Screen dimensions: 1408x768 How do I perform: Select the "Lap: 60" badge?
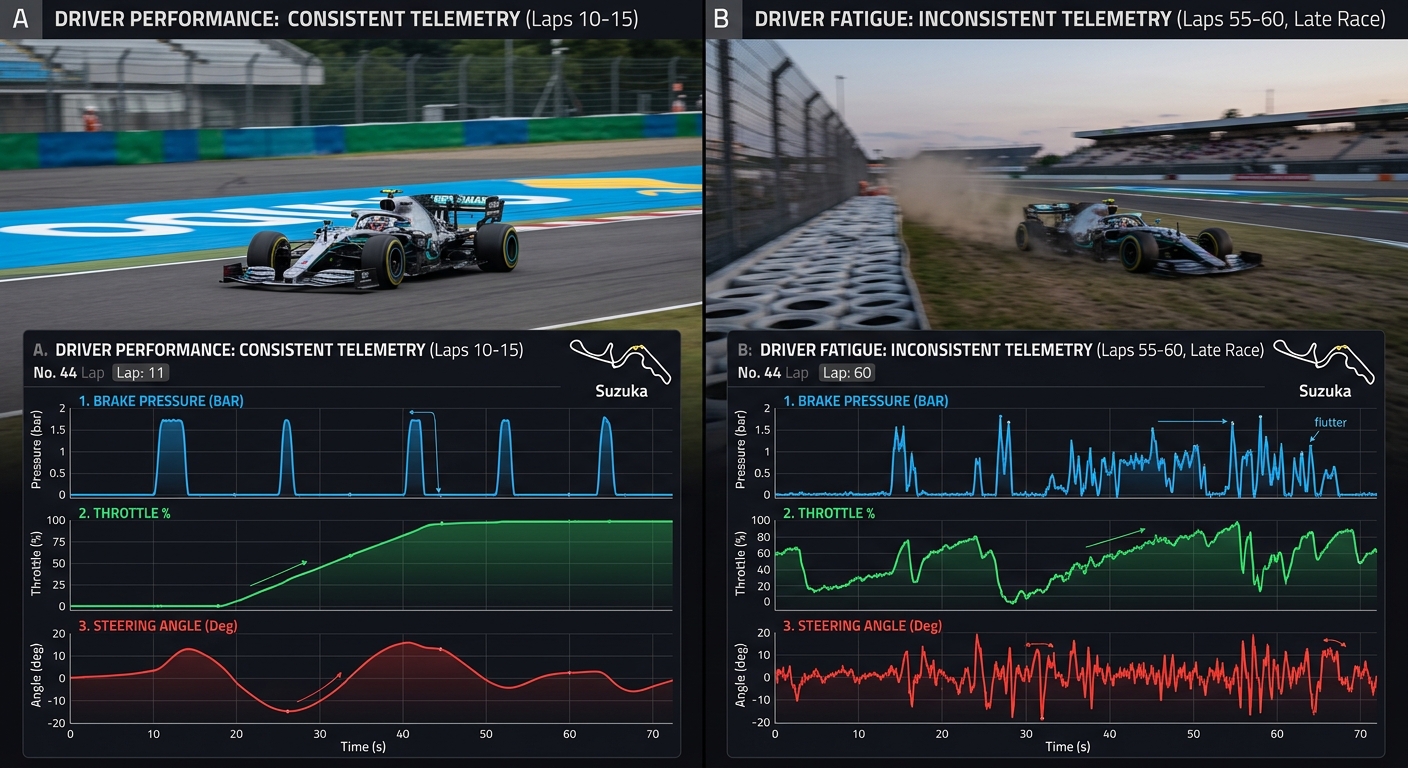(x=848, y=373)
